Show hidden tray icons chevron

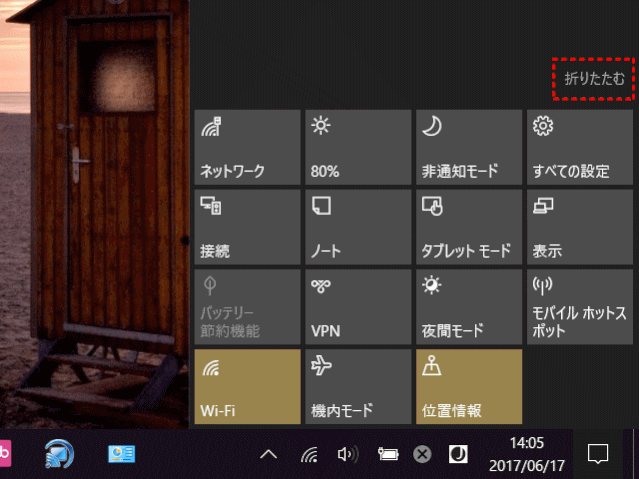tap(269, 454)
